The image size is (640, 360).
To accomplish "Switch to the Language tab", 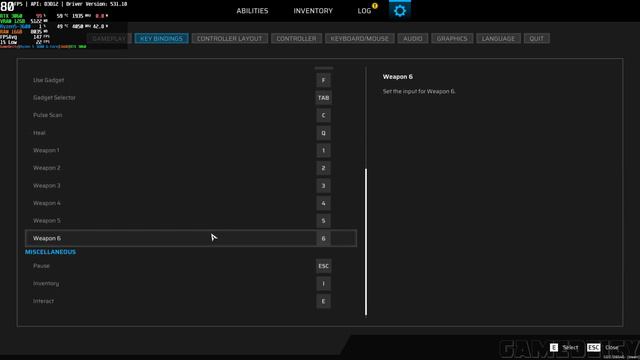I will point(498,38).
